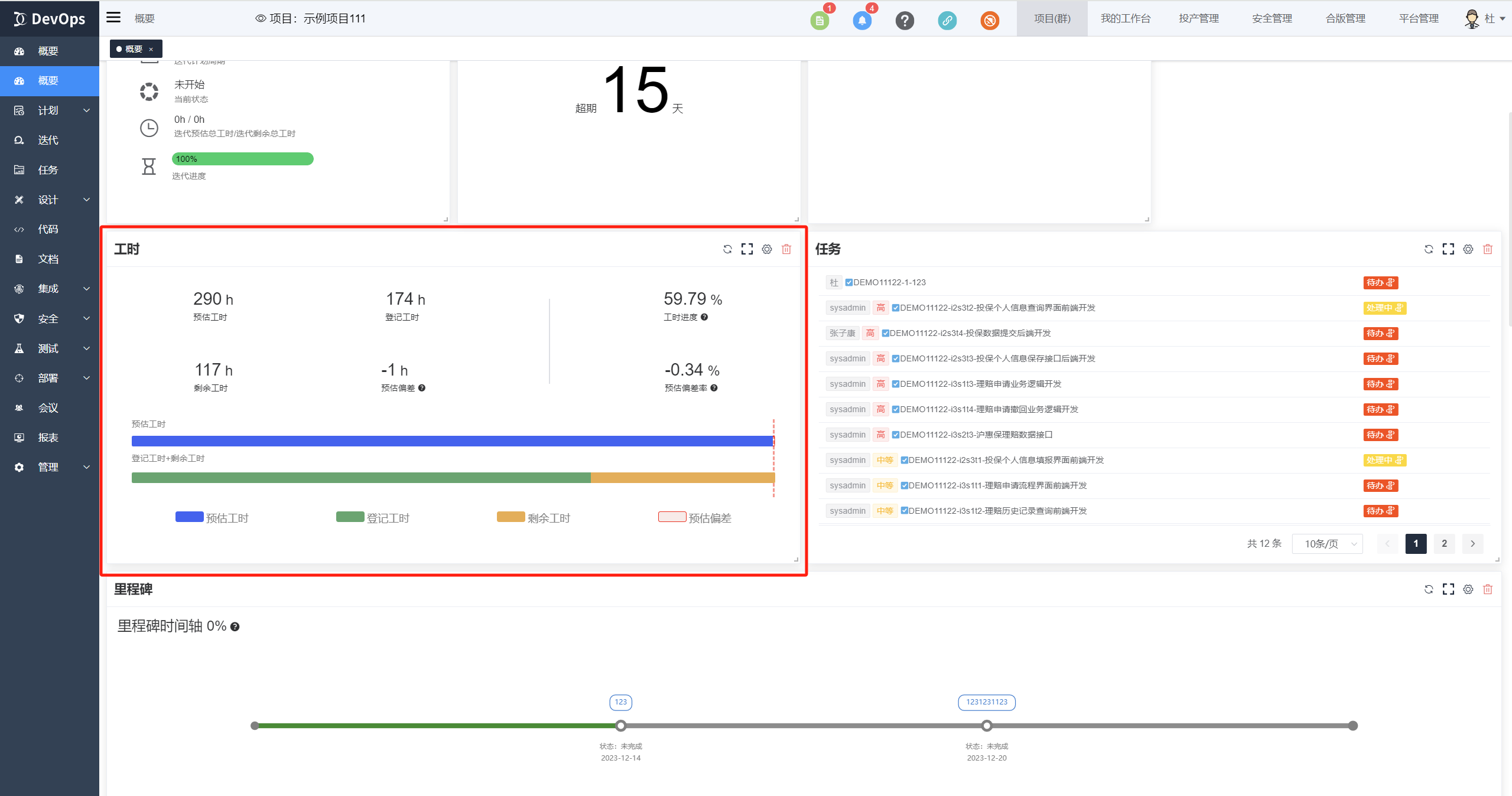Toggle the hamburger sidebar menu icon
Image resolution: width=1512 pixels, height=796 pixels.
(113, 18)
